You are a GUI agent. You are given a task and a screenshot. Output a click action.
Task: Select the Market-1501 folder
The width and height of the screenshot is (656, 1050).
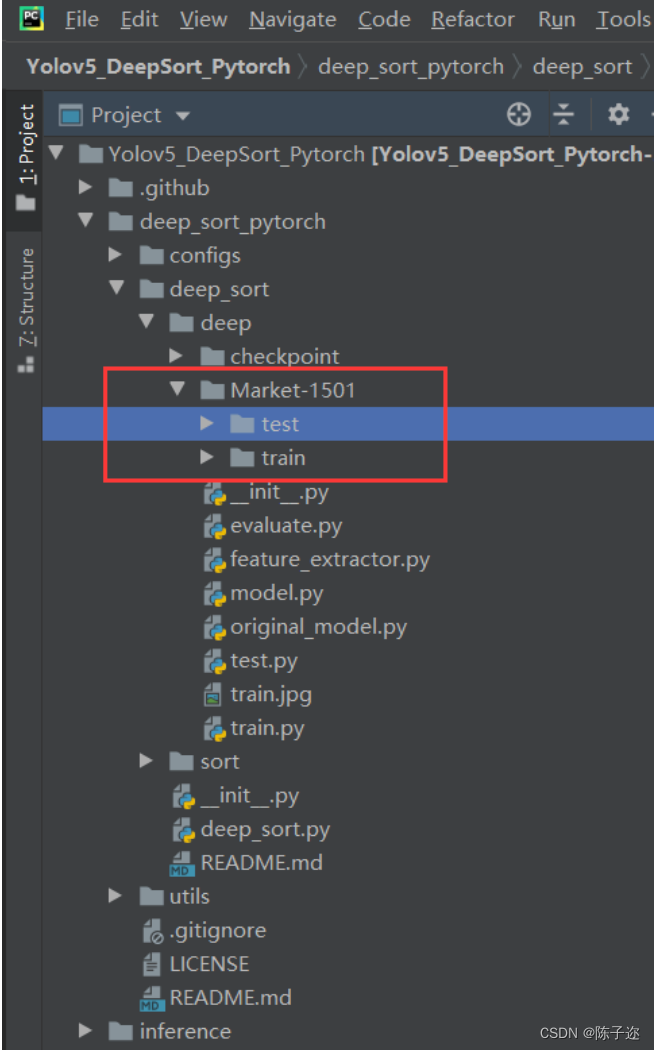coord(278,390)
